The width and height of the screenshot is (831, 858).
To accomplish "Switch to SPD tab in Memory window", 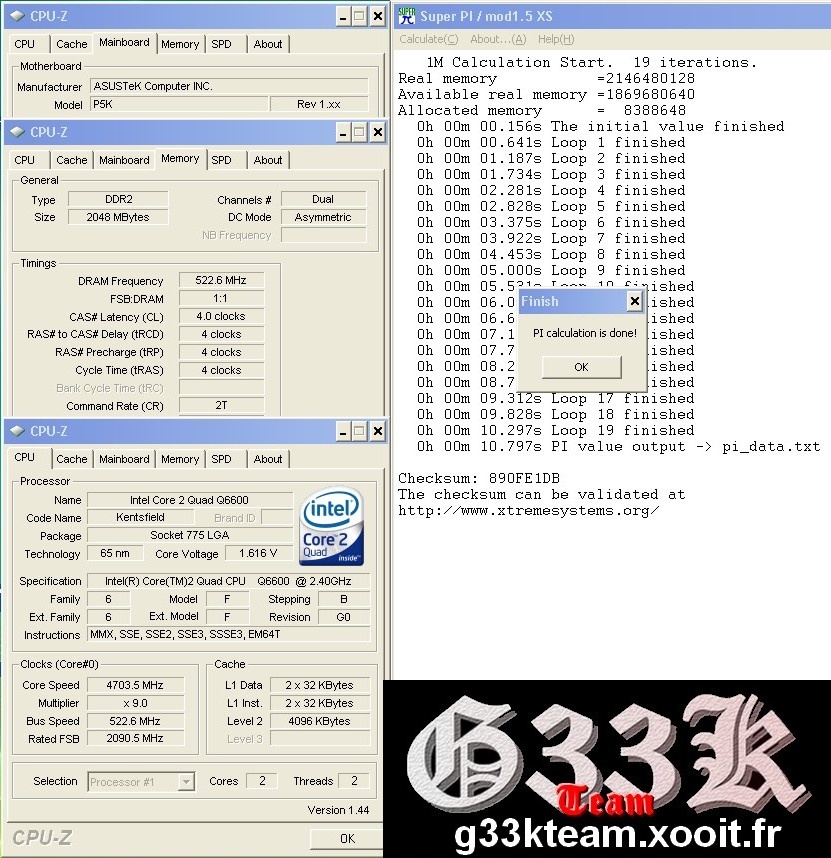I will coord(221,160).
